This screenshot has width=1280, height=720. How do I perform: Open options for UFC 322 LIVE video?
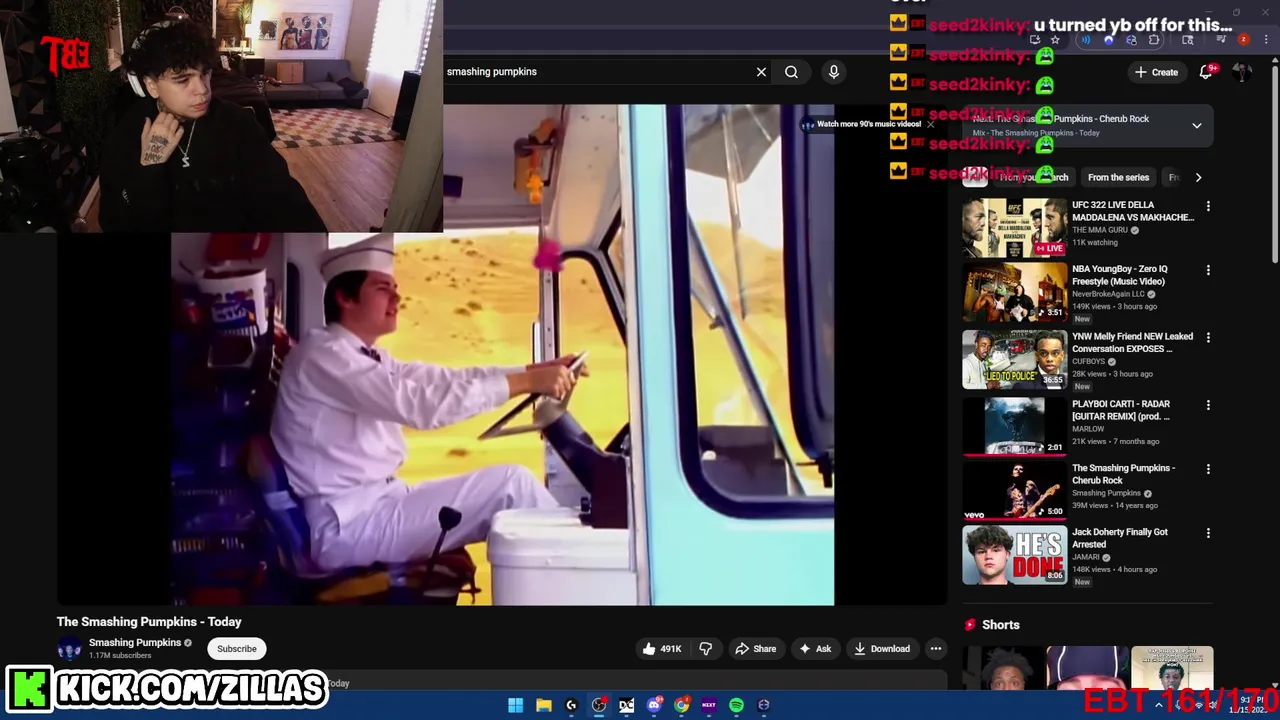coord(1208,206)
